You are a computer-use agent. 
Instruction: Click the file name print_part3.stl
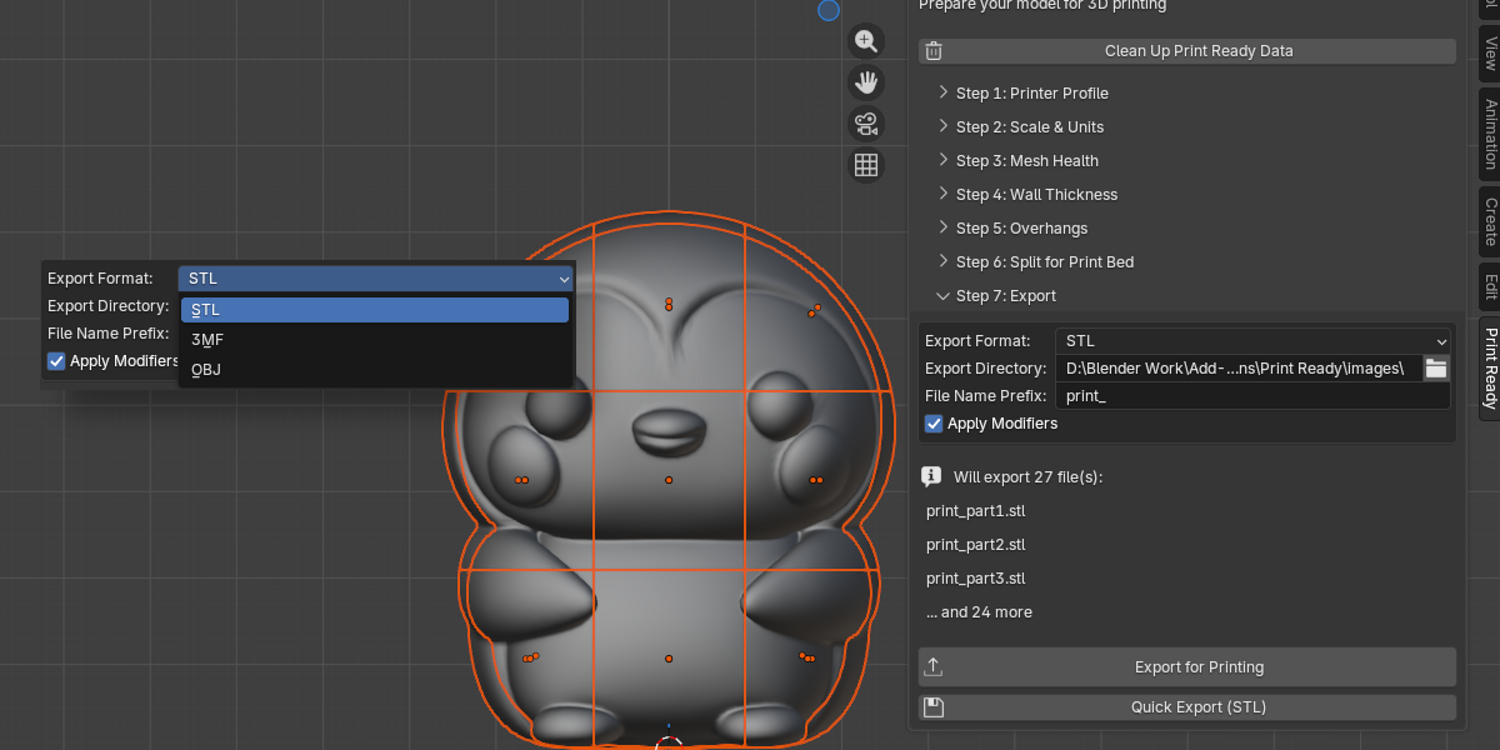point(976,579)
